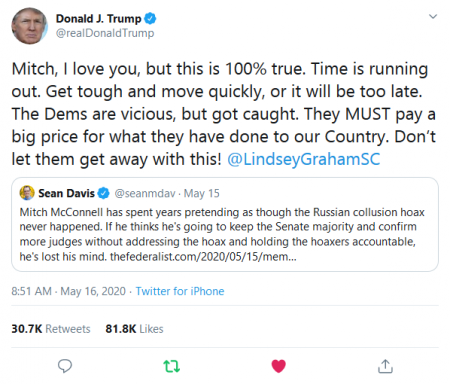Open thefederalist.com article link
Viewport: 450px width, 384px height.
[x=203, y=257]
